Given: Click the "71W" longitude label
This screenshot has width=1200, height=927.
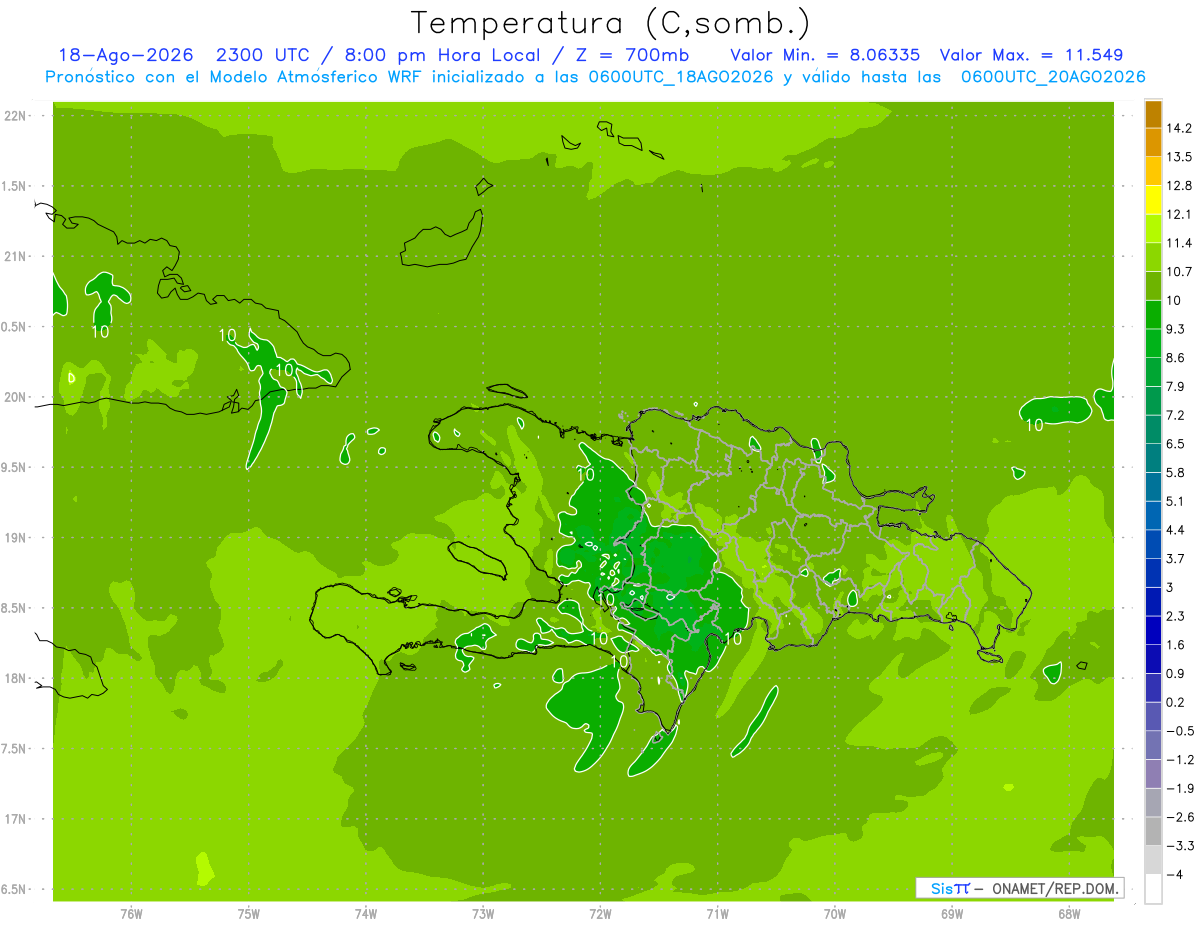Looking at the screenshot, I should (717, 914).
